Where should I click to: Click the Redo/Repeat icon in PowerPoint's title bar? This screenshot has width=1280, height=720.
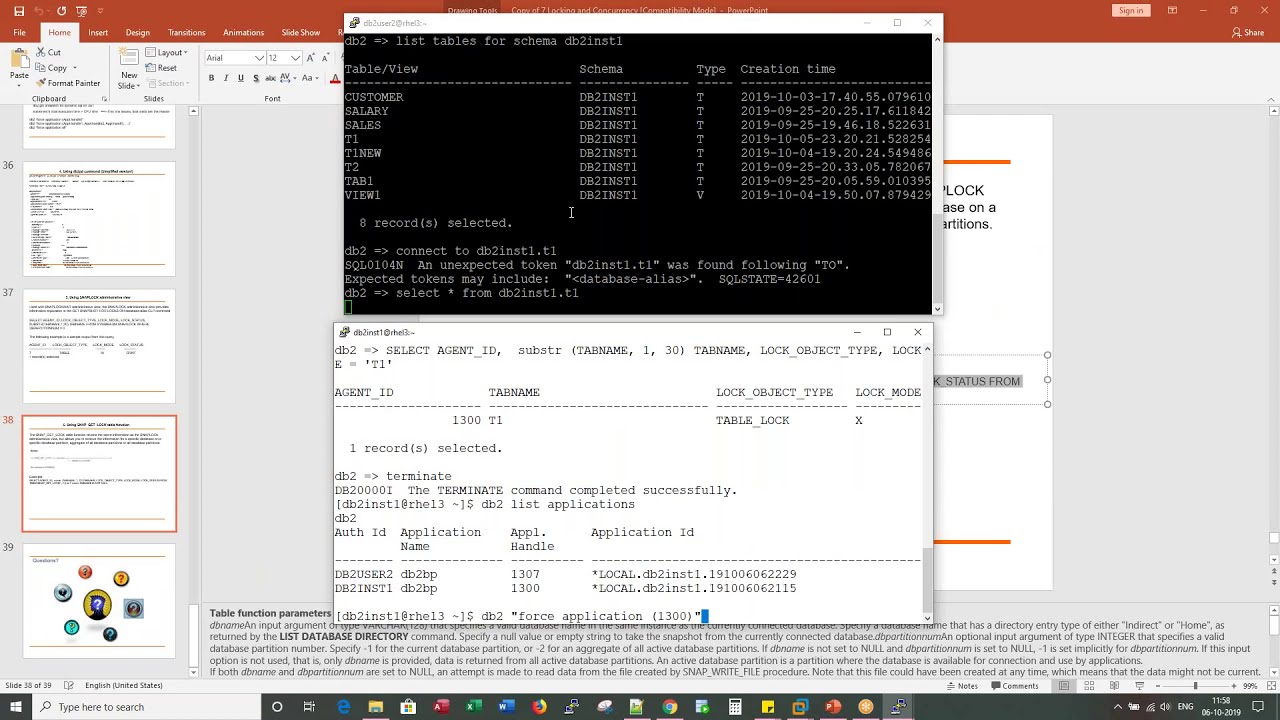point(62,11)
